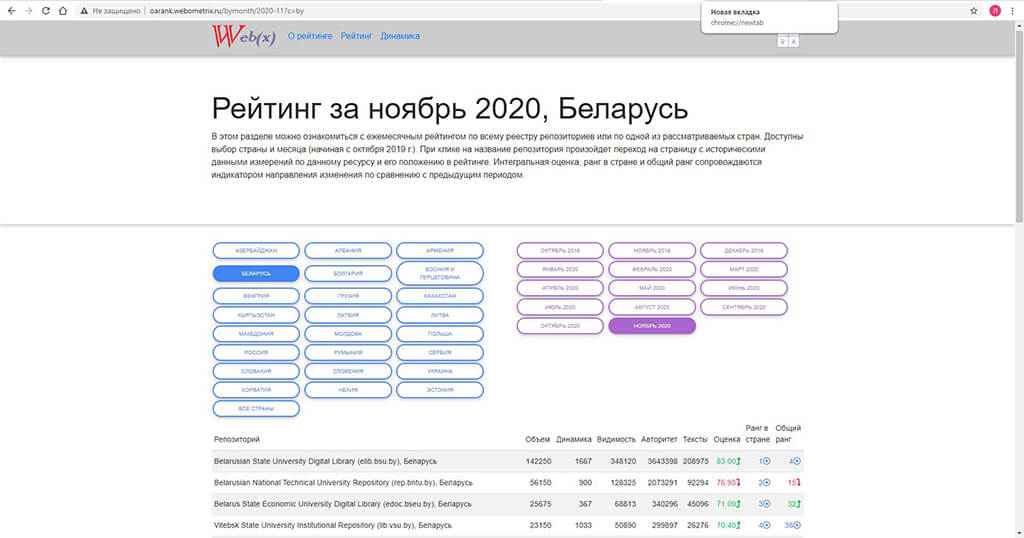Image resolution: width=1024 pixels, height=538 pixels.
Task: Bookmark this page with the star icon
Action: tap(974, 10)
